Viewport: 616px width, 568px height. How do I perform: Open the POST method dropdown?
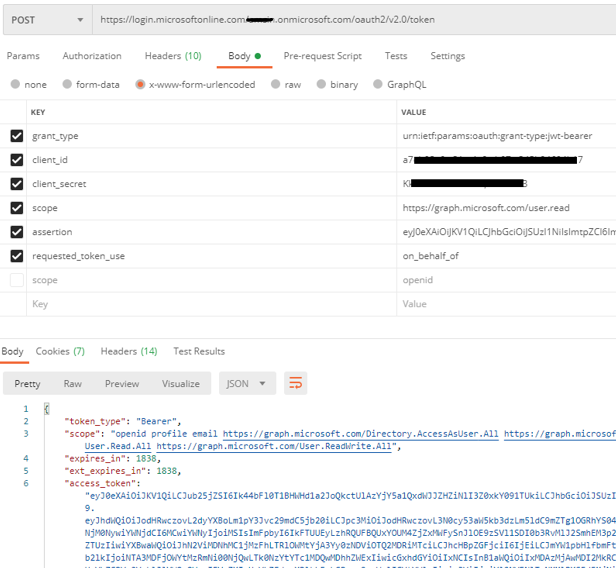48,20
